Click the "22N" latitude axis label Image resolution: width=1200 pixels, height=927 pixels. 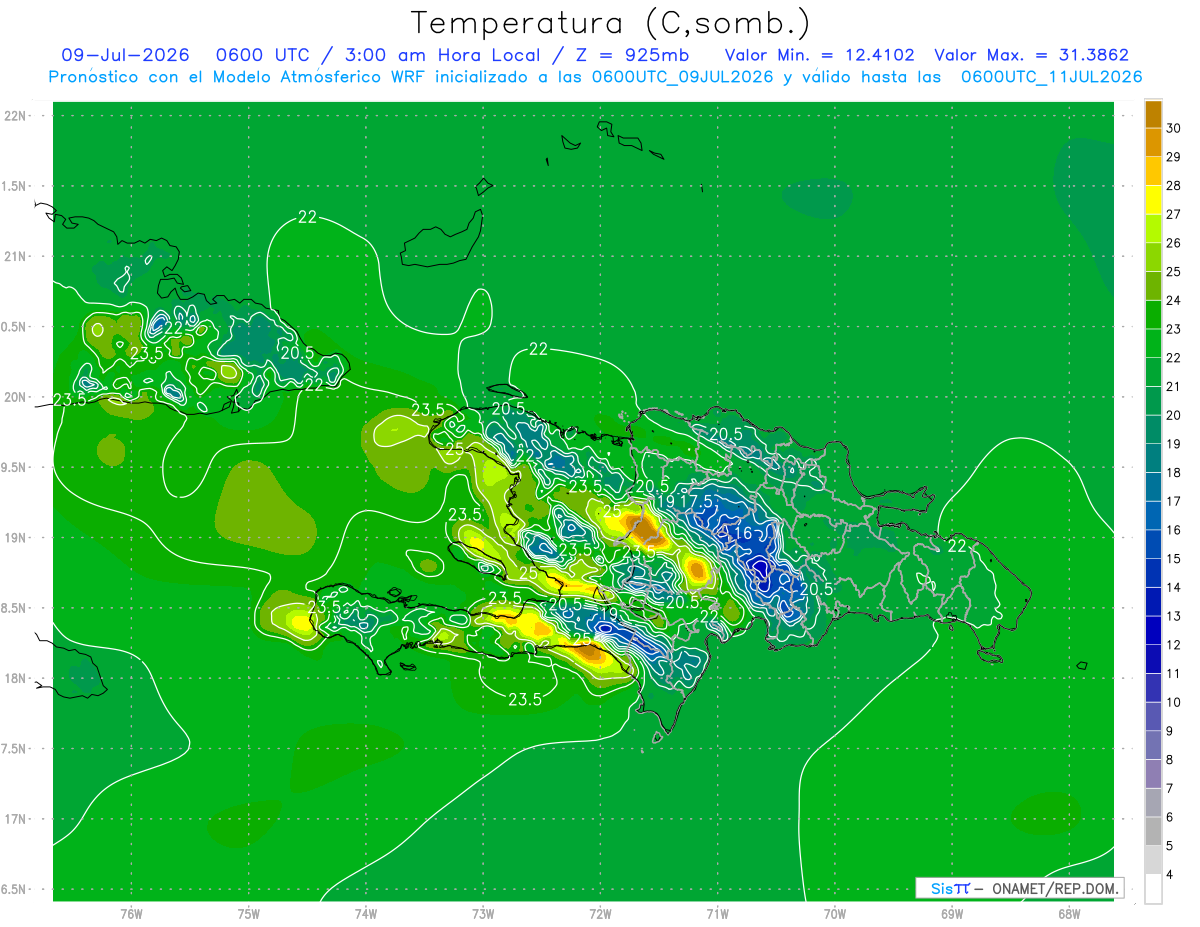[15, 116]
